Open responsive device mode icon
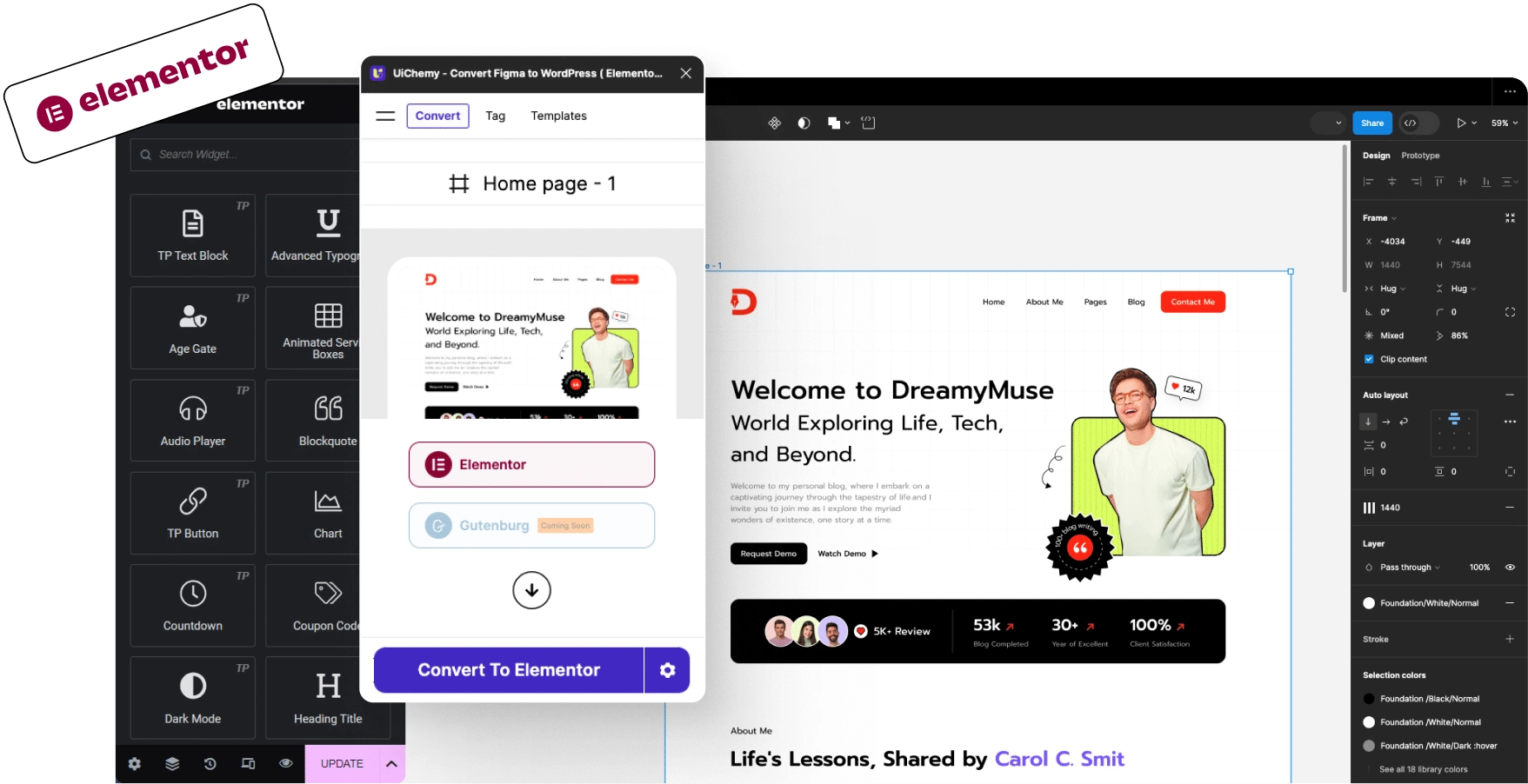Screen dimensions: 1528x784 [x=249, y=763]
